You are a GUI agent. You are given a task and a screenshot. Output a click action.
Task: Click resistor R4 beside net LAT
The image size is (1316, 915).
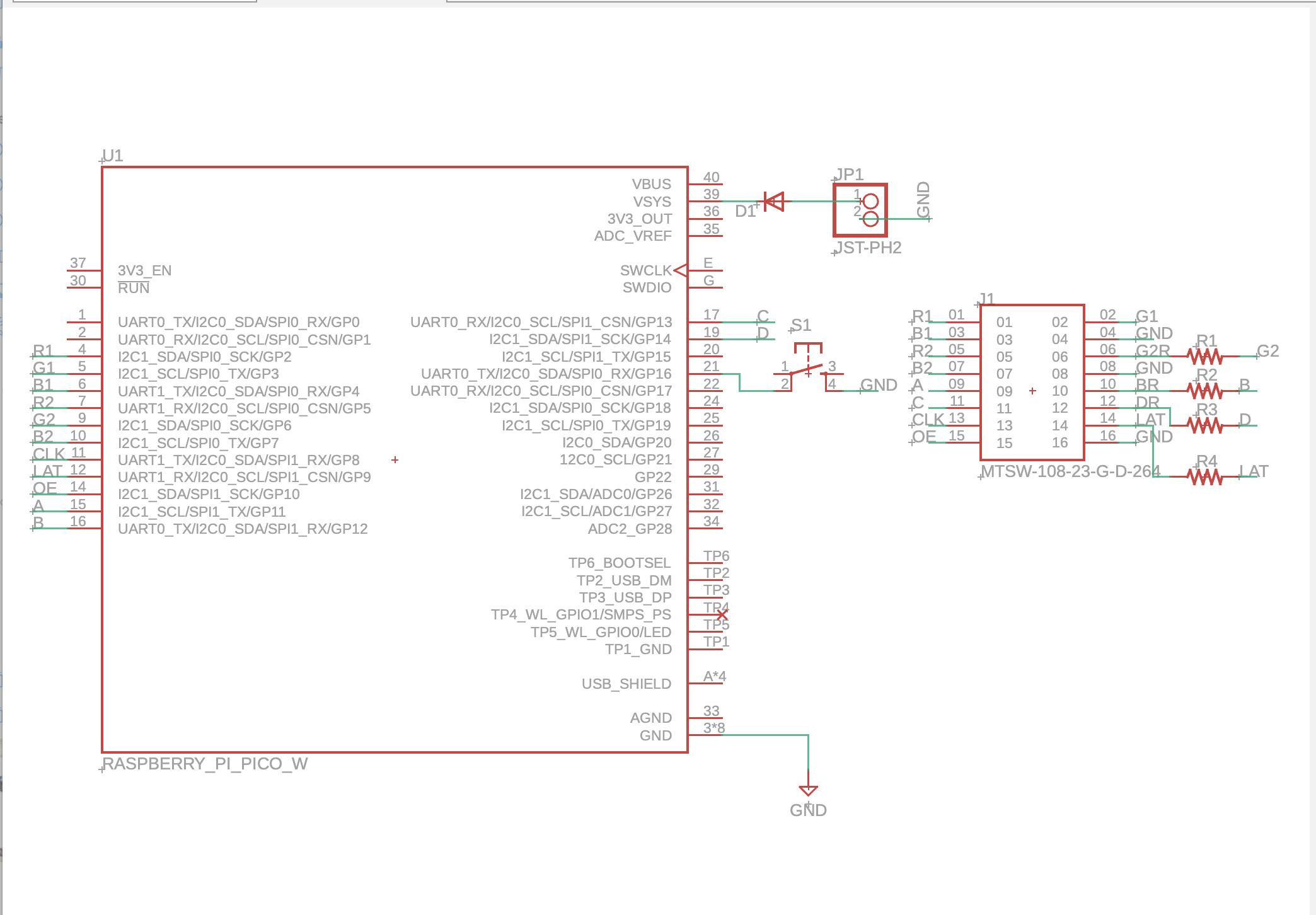1206,477
